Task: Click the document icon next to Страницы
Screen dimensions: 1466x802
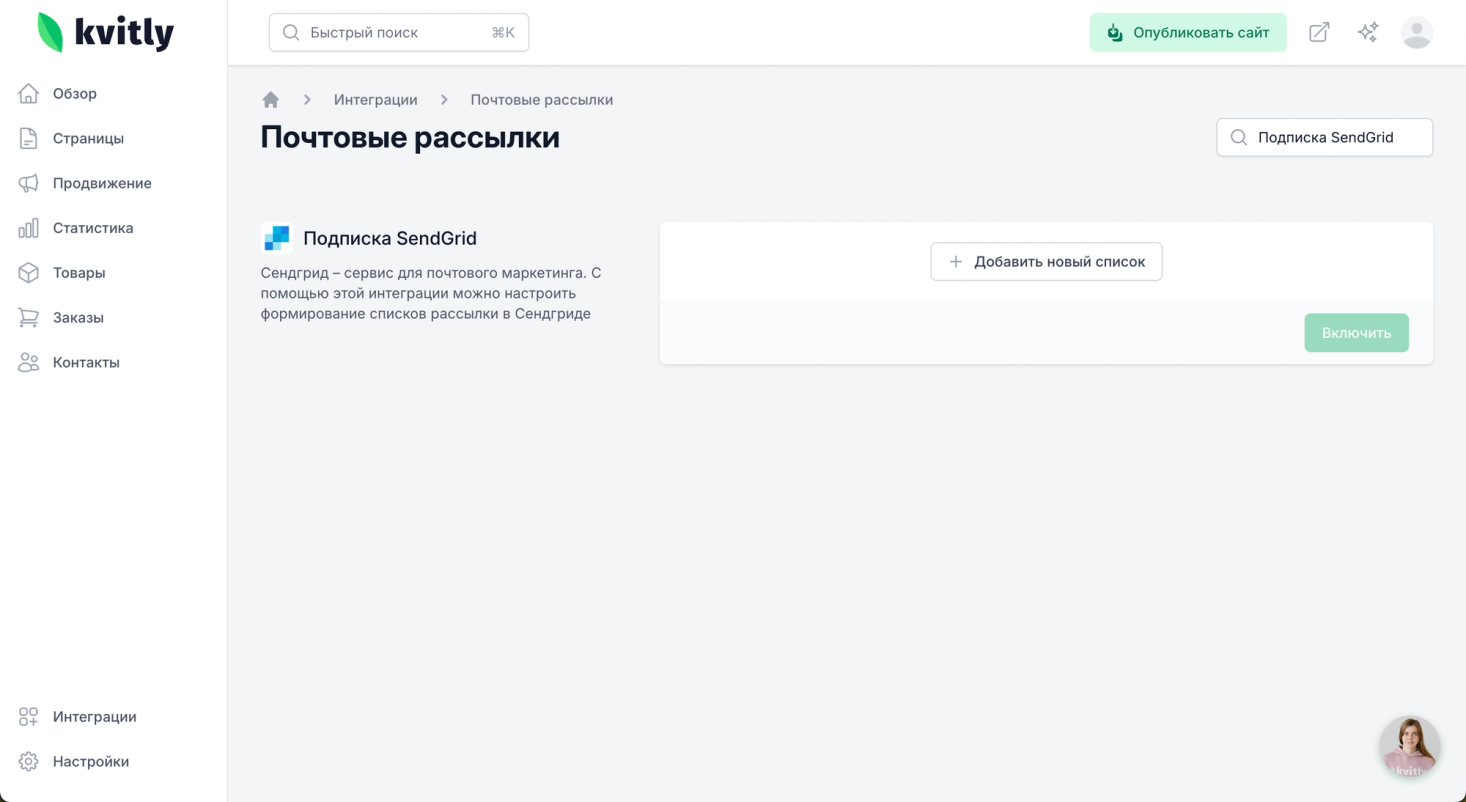Action: (29, 139)
